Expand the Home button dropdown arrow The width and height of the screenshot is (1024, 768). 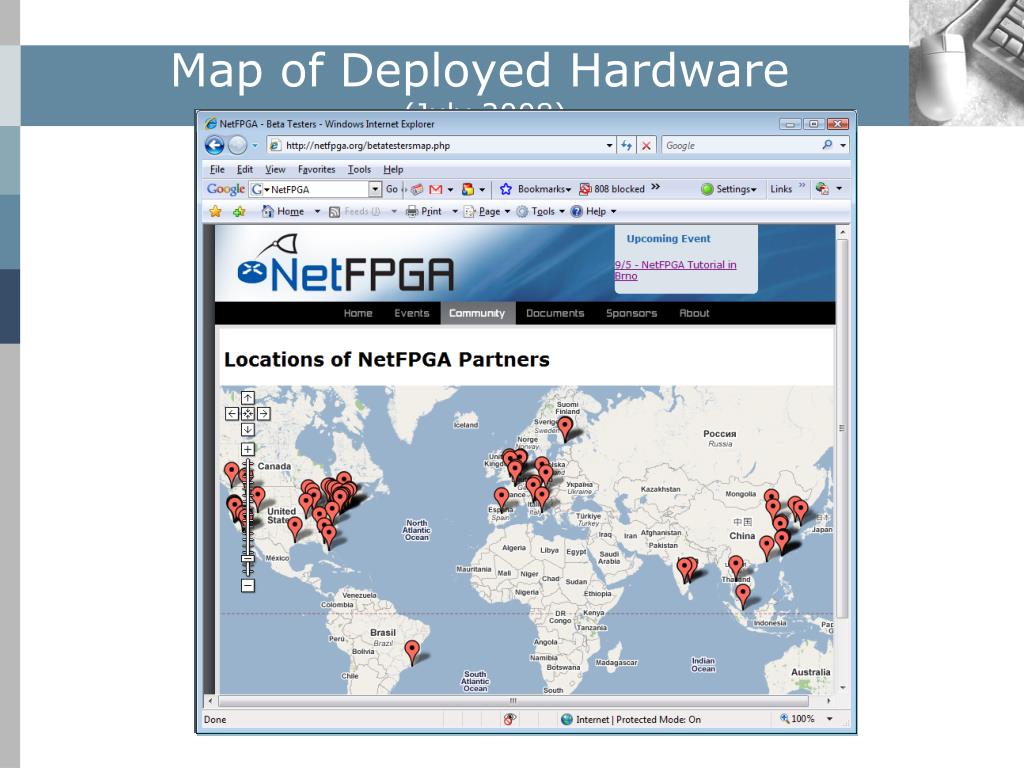(x=317, y=212)
